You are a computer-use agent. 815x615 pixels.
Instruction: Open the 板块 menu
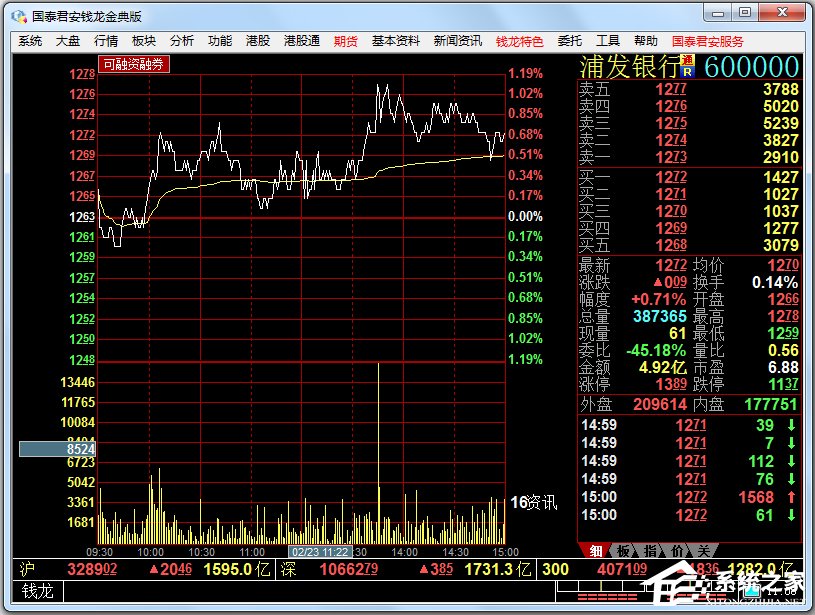point(144,41)
